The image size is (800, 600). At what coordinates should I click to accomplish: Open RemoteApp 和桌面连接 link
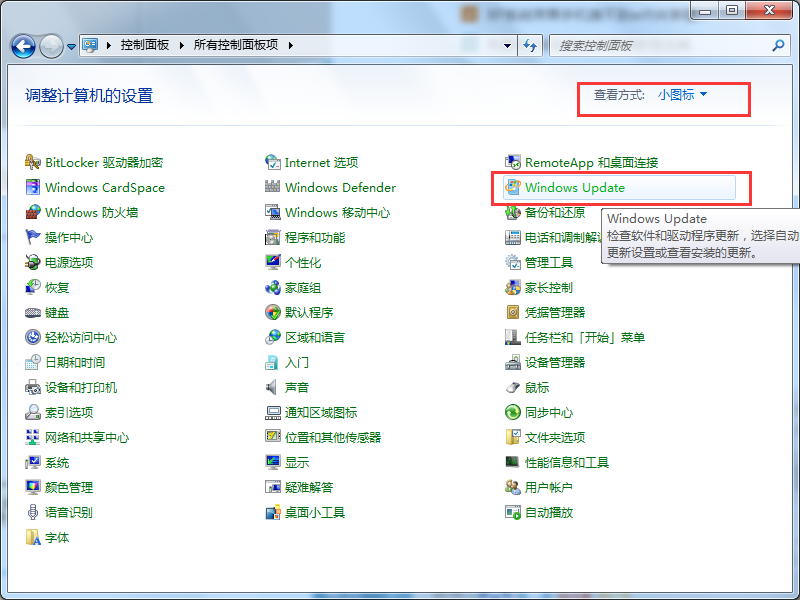coord(591,162)
